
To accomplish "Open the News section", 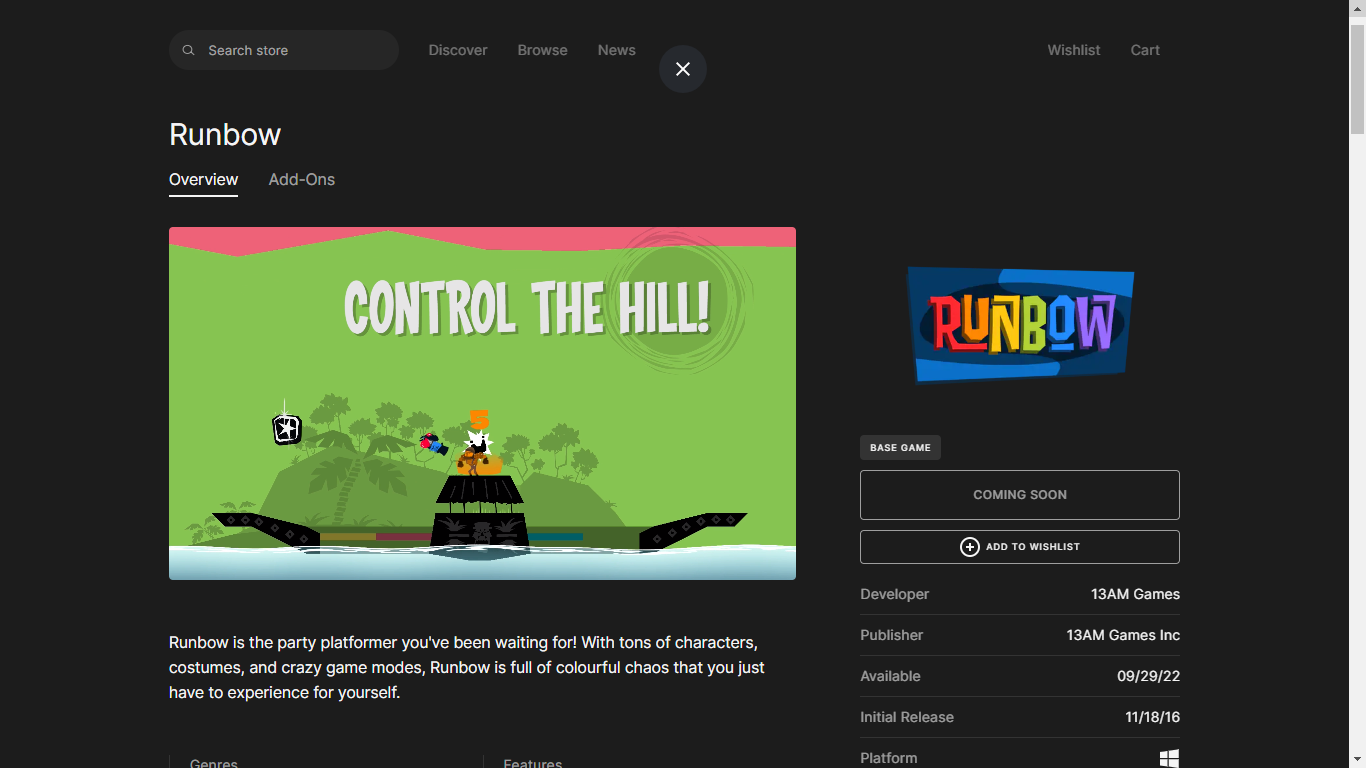I will pos(616,50).
